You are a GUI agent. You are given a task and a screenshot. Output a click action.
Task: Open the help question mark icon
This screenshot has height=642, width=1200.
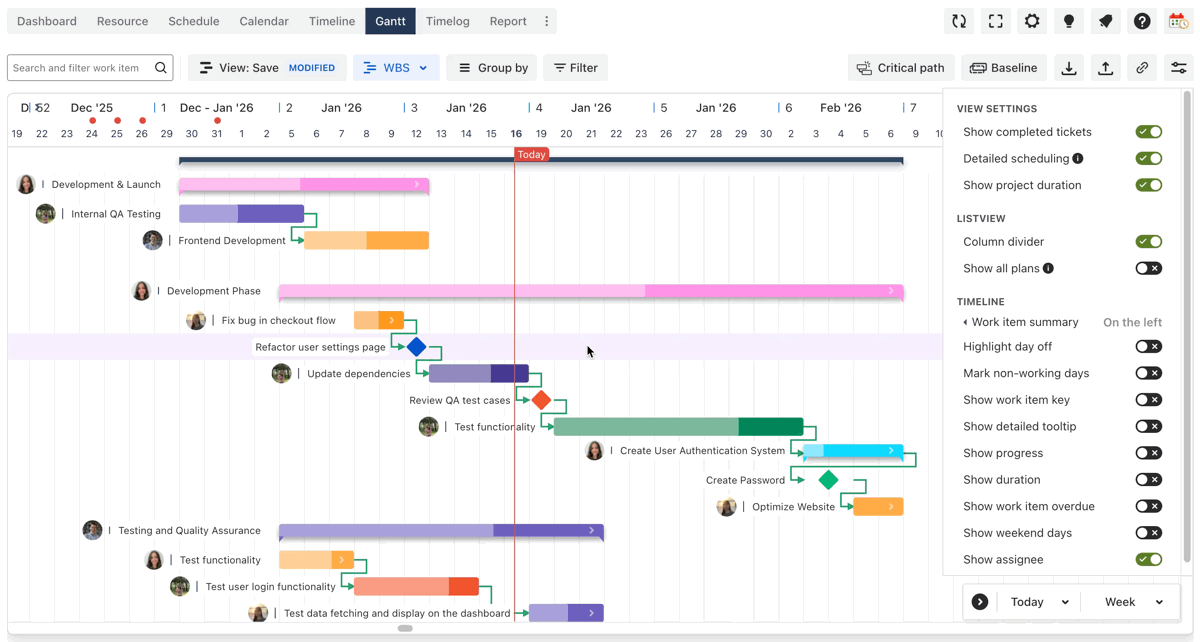point(1142,21)
